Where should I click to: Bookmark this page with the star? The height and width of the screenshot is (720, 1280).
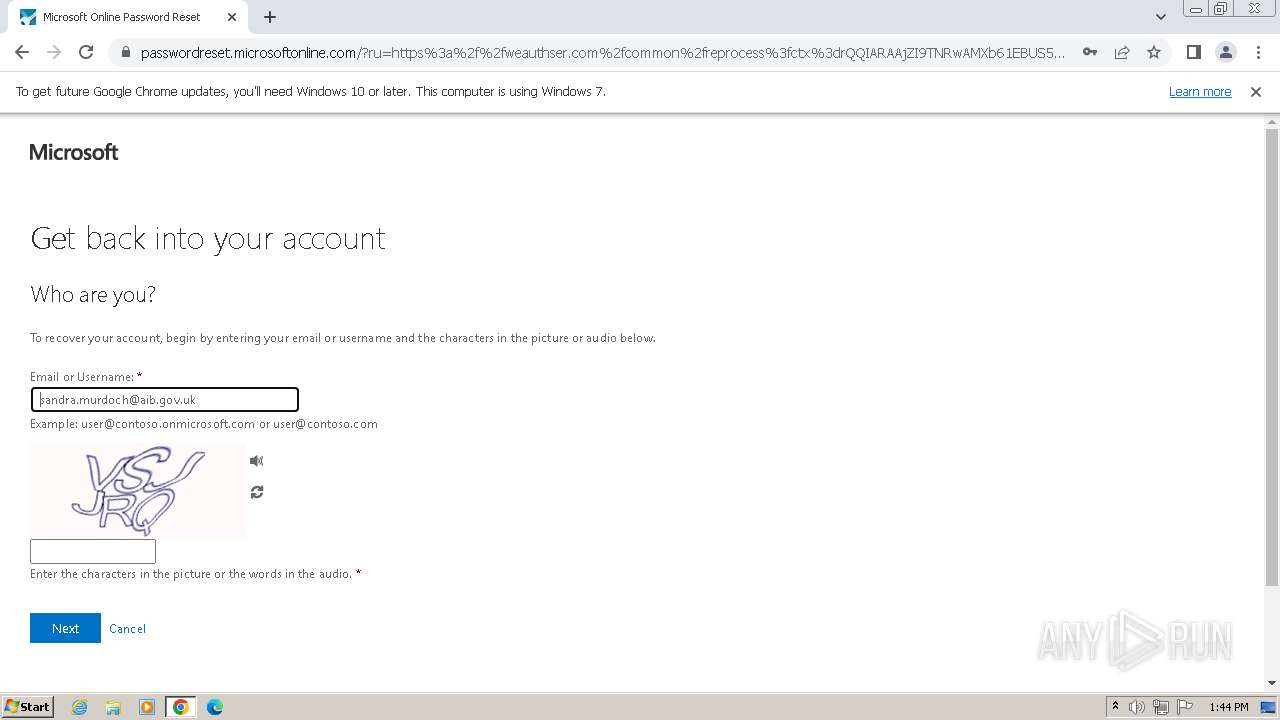[1154, 52]
